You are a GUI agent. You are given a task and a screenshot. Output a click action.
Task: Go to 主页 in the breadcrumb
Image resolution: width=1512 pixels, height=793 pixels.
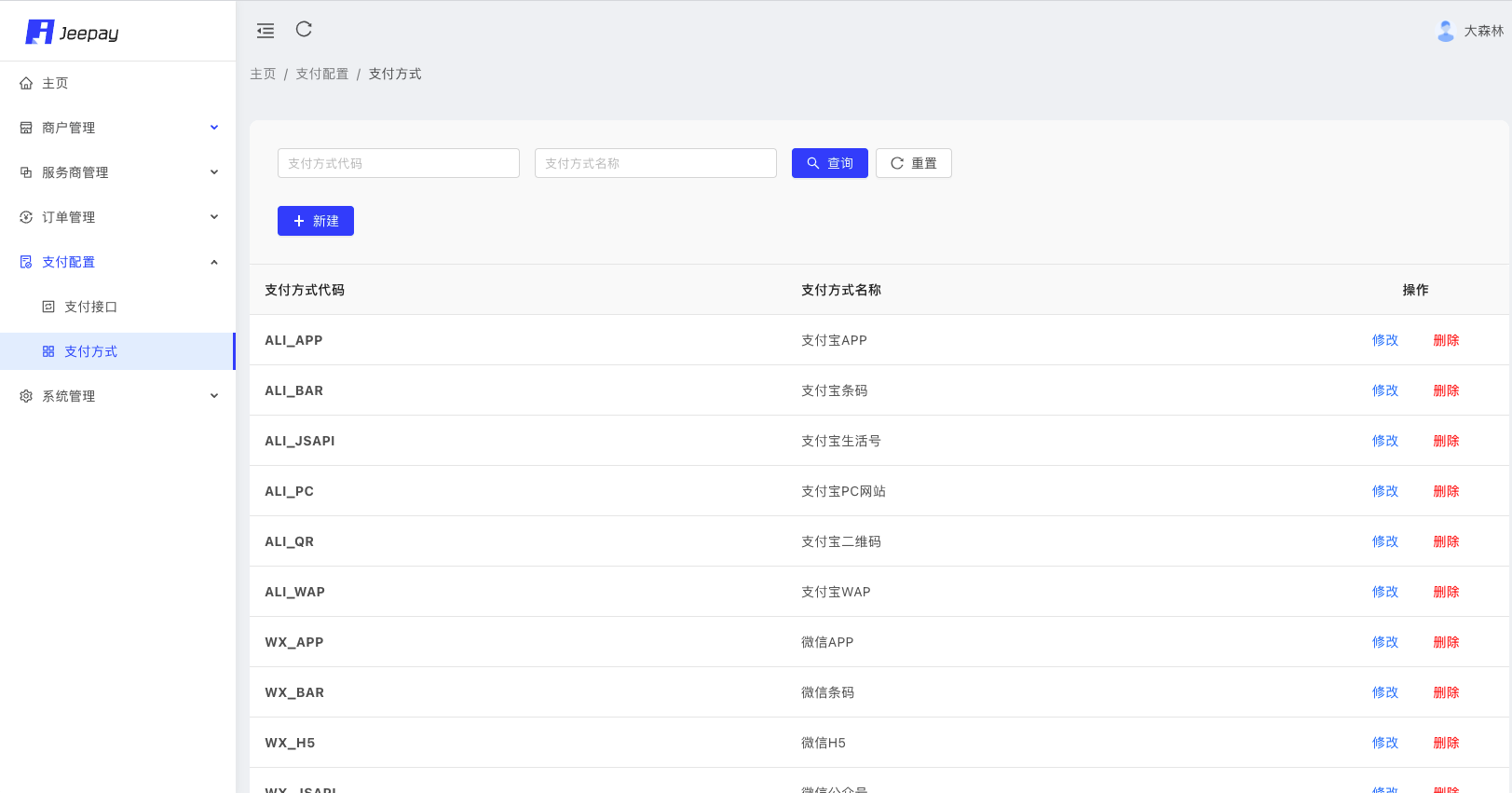pyautogui.click(x=263, y=74)
